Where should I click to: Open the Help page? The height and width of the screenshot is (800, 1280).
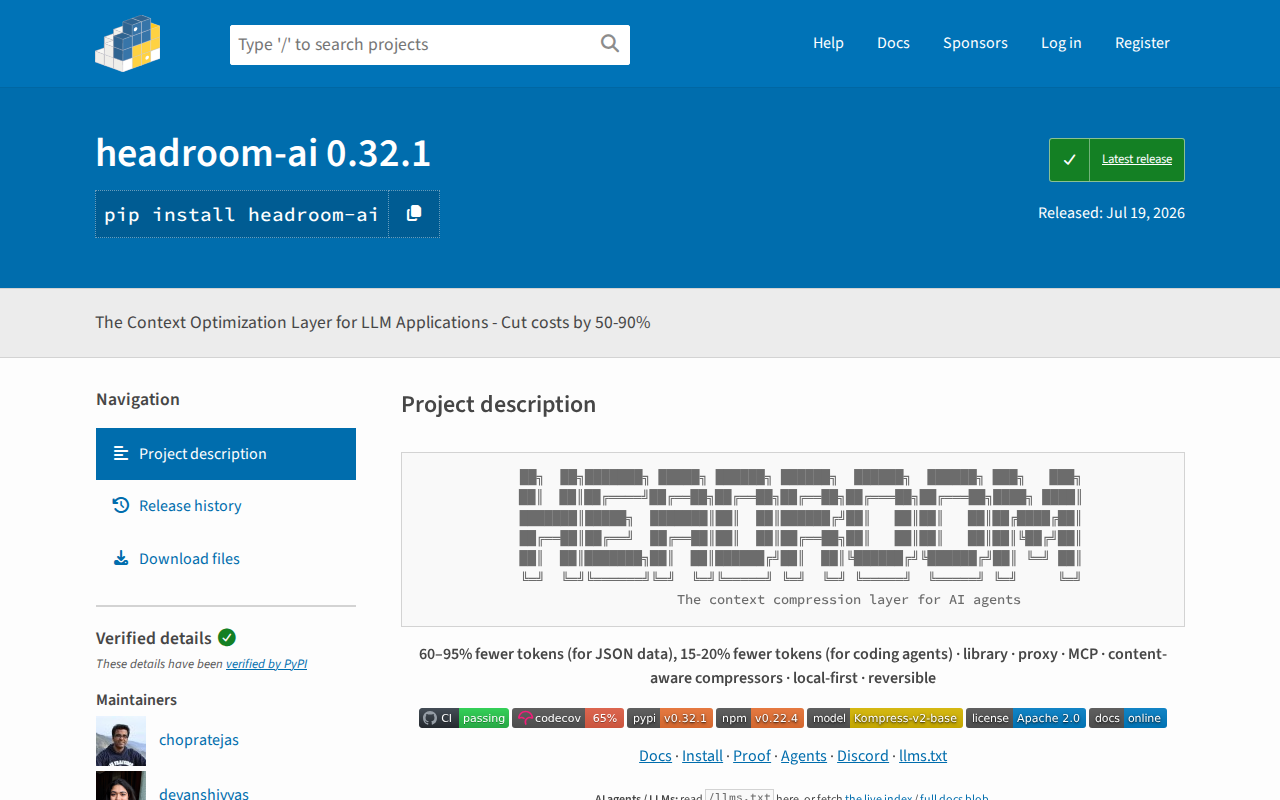tap(828, 43)
